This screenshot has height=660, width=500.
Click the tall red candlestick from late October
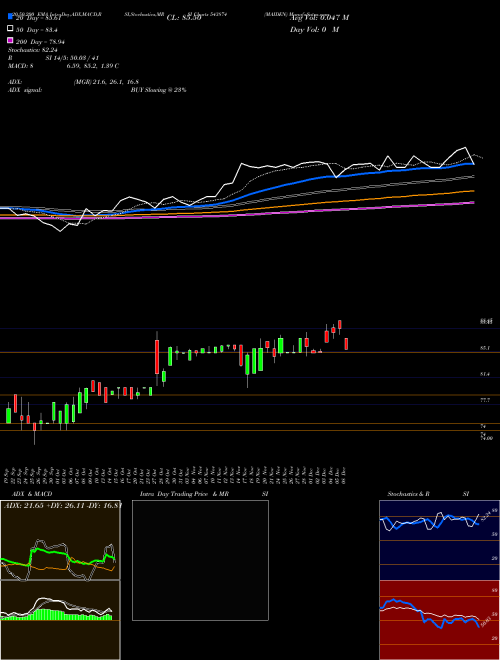[157, 357]
